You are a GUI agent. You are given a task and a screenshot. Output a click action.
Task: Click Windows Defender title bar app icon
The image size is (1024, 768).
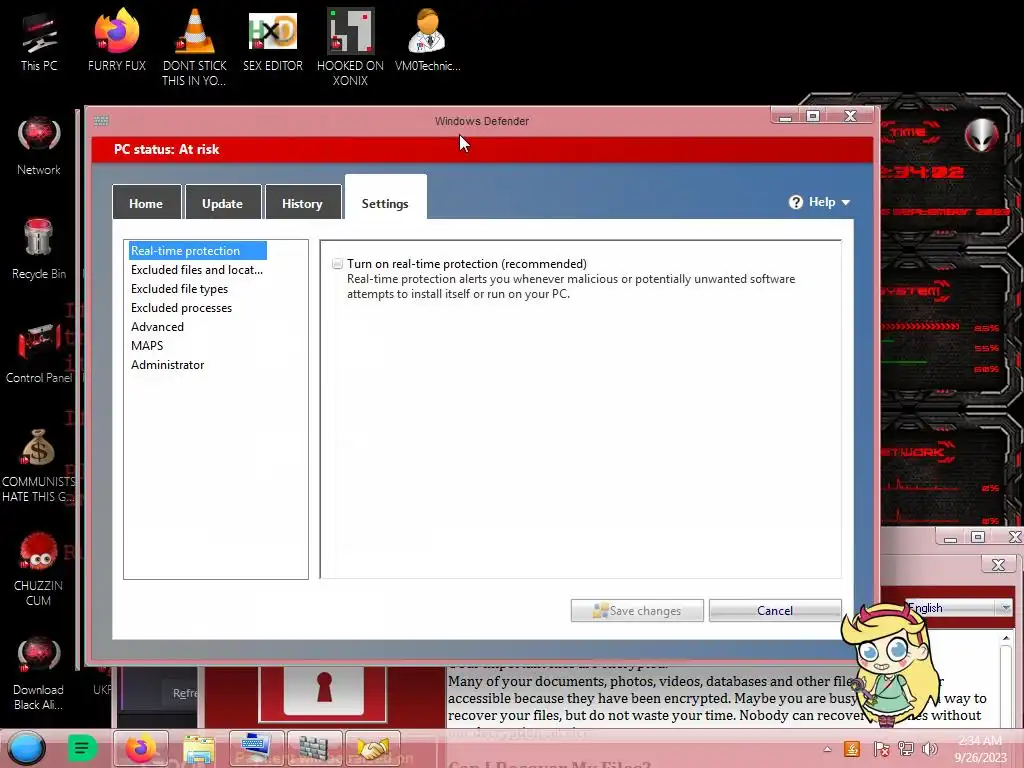point(101,121)
